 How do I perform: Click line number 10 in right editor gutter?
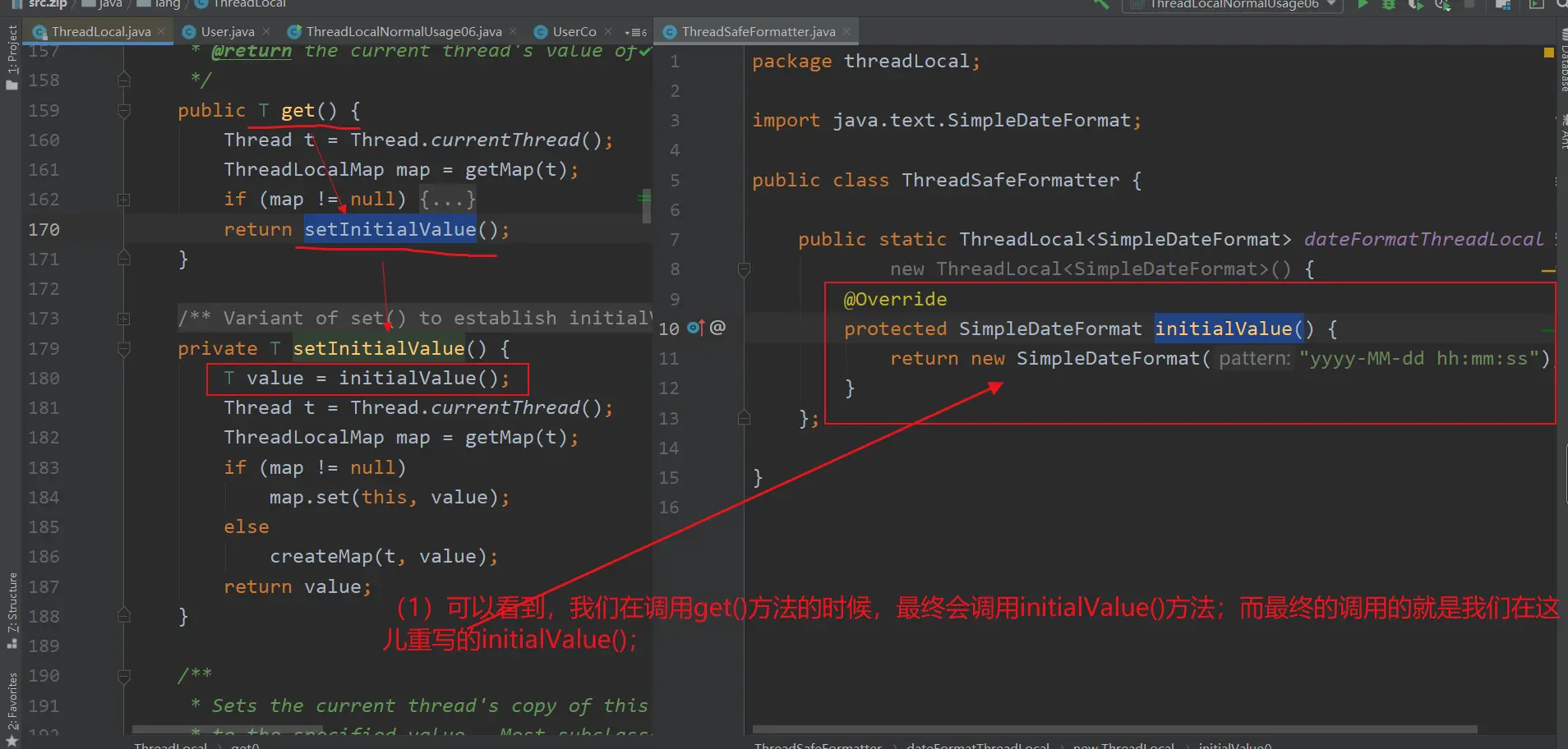pyautogui.click(x=669, y=329)
